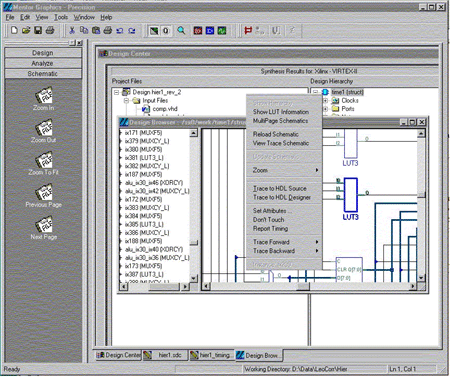
Task: Open the View menu
Action: click(x=42, y=17)
